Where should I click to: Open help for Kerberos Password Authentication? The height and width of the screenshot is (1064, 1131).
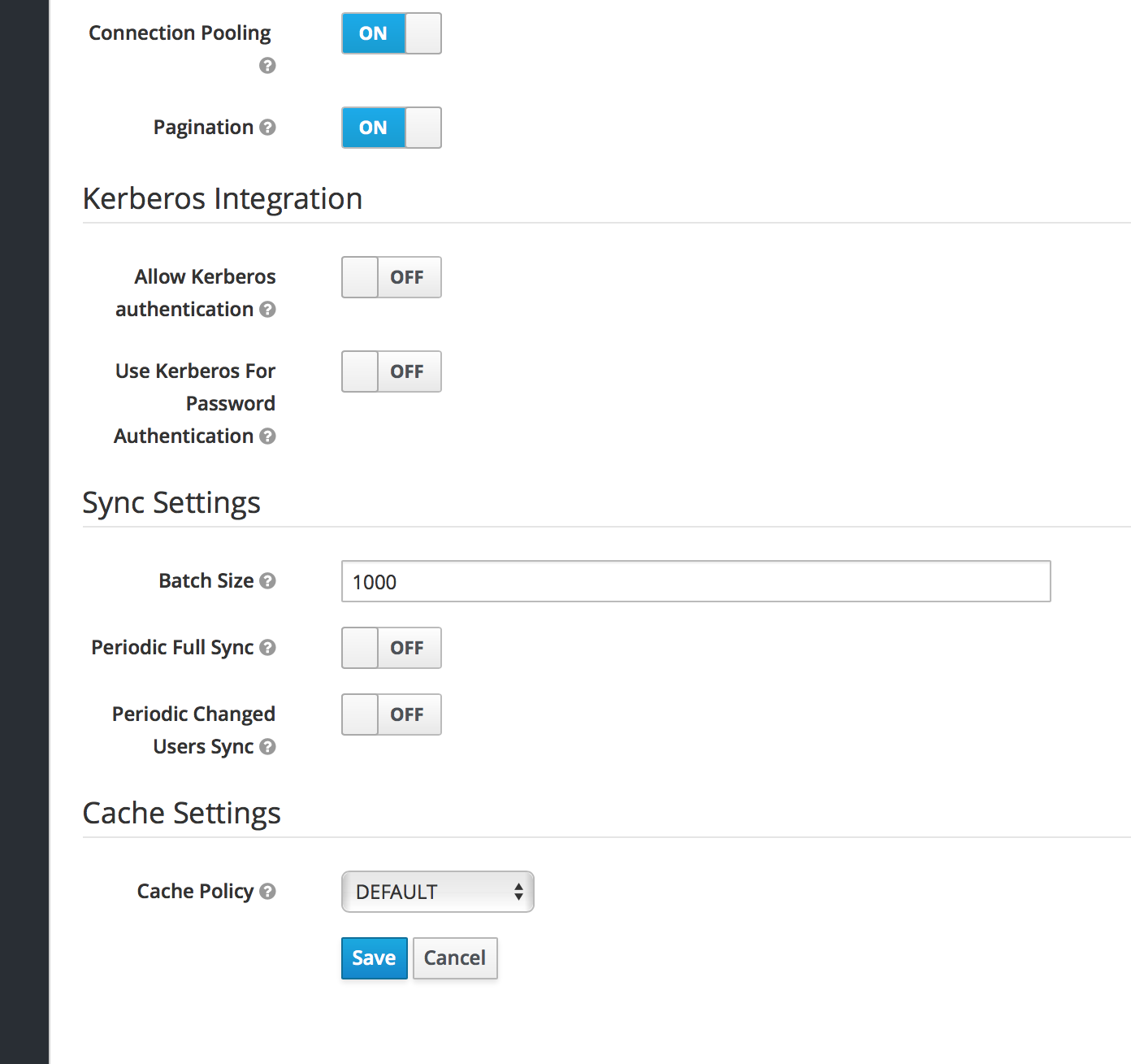pos(267,436)
